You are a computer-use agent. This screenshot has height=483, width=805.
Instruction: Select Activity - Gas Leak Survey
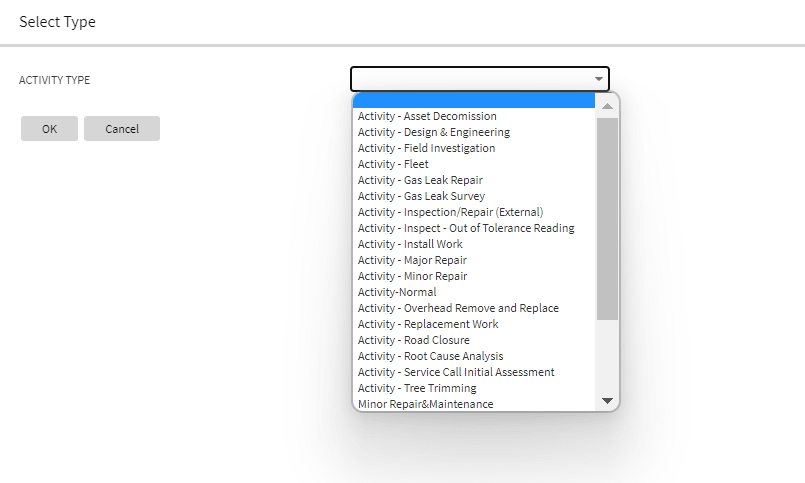[x=474, y=196]
